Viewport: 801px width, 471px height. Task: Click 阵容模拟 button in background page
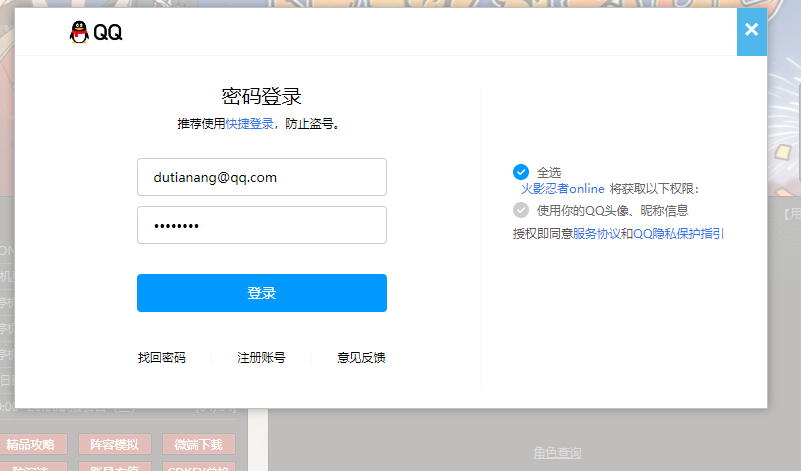115,444
